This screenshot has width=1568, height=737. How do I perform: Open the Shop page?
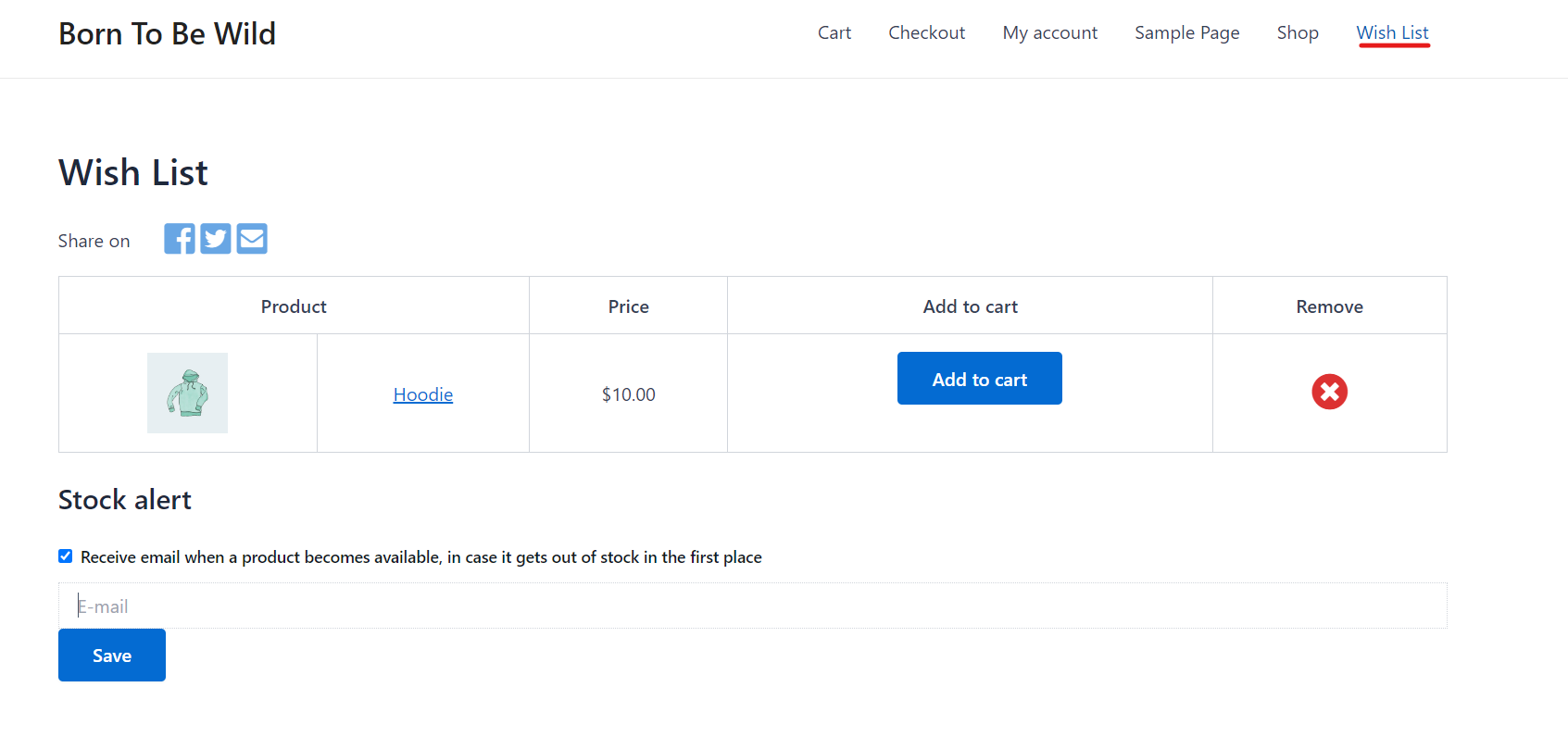click(x=1297, y=33)
